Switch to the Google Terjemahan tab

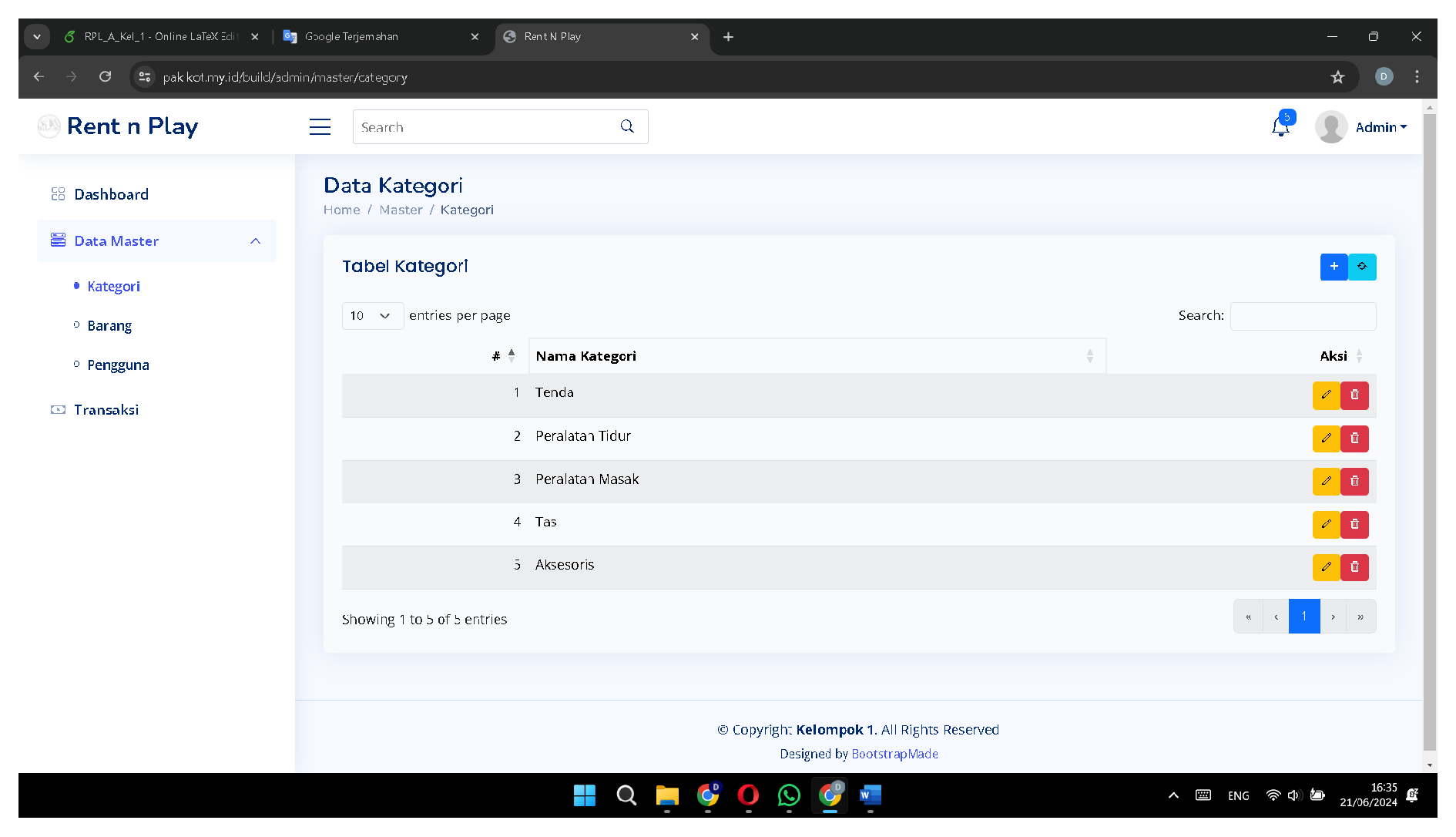click(377, 36)
